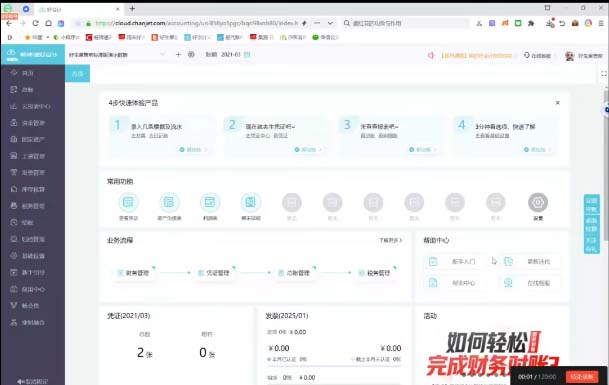Open browser address bar dropdown arrow
This screenshot has width=609, height=385.
[330, 23]
